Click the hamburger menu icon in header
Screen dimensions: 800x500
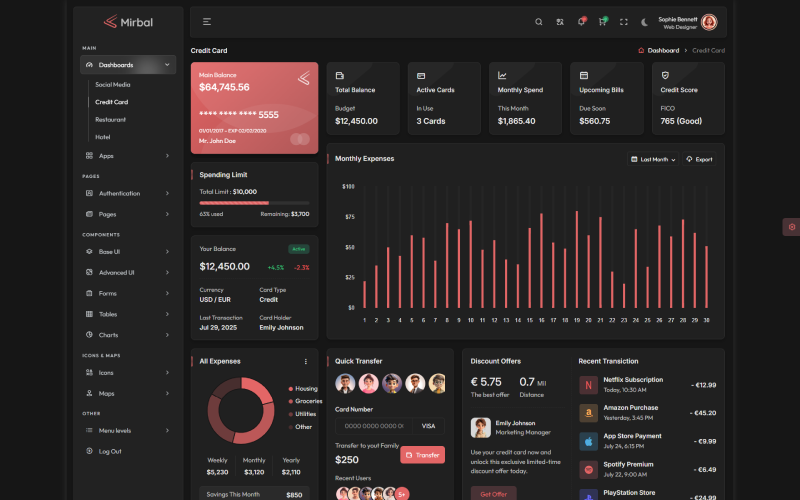click(x=206, y=21)
